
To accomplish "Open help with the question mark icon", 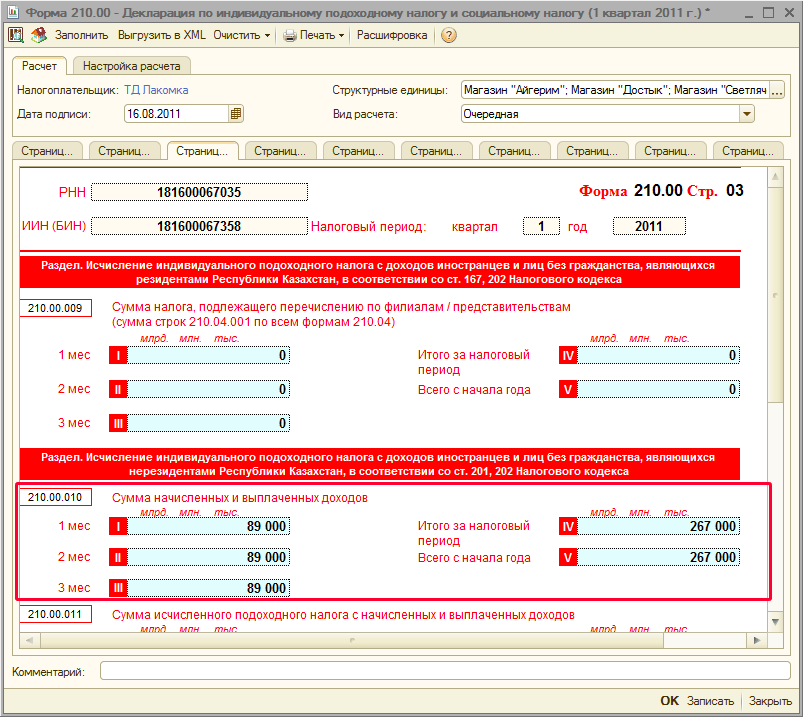I will [x=449, y=35].
